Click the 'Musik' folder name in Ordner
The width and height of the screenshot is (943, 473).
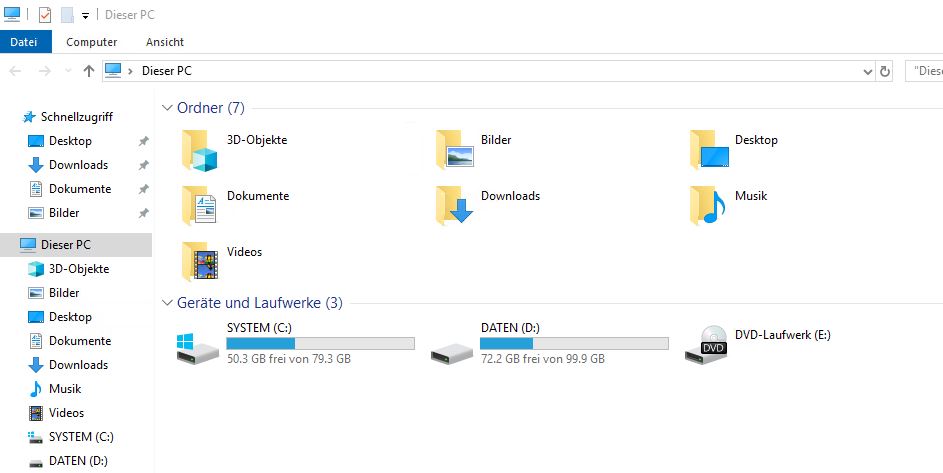click(x=751, y=196)
